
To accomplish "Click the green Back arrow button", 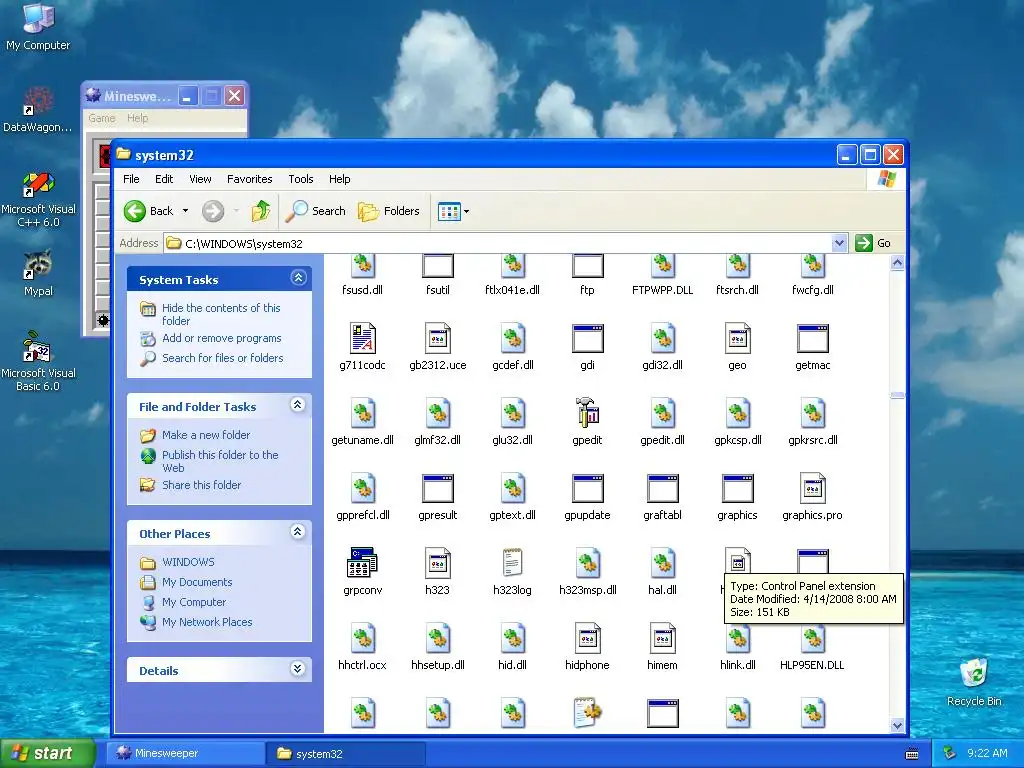I will (135, 211).
